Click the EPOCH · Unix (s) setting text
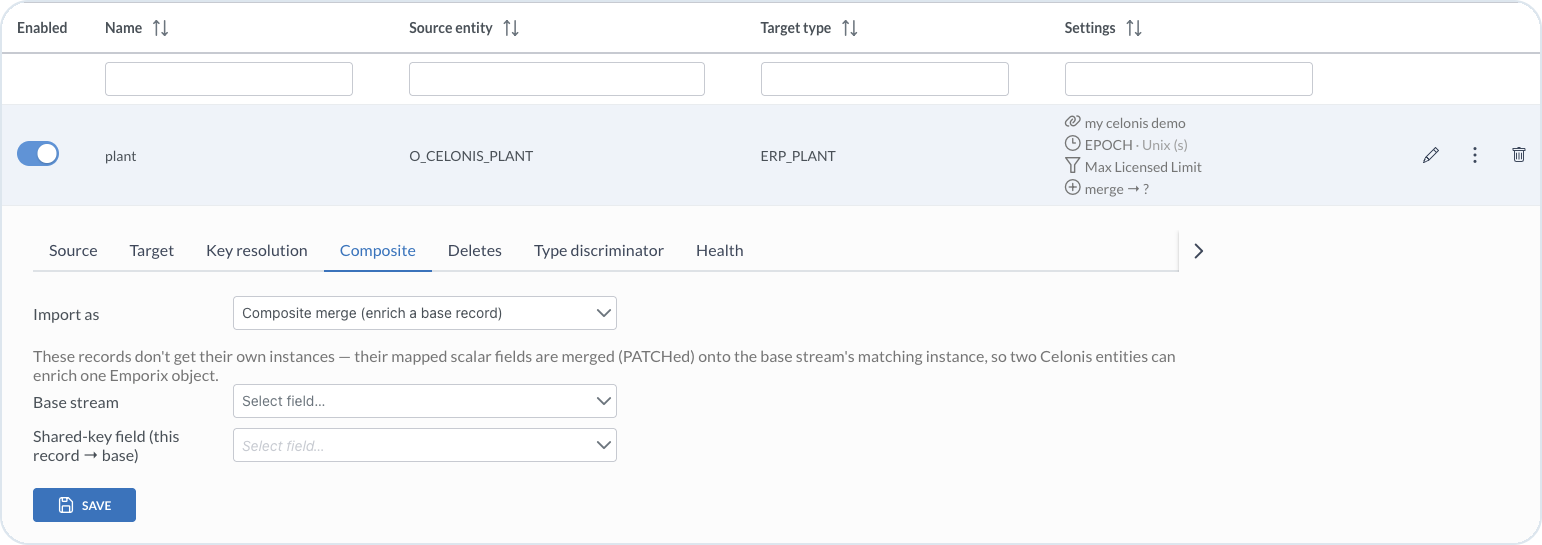The height and width of the screenshot is (545, 1542). 1136,145
